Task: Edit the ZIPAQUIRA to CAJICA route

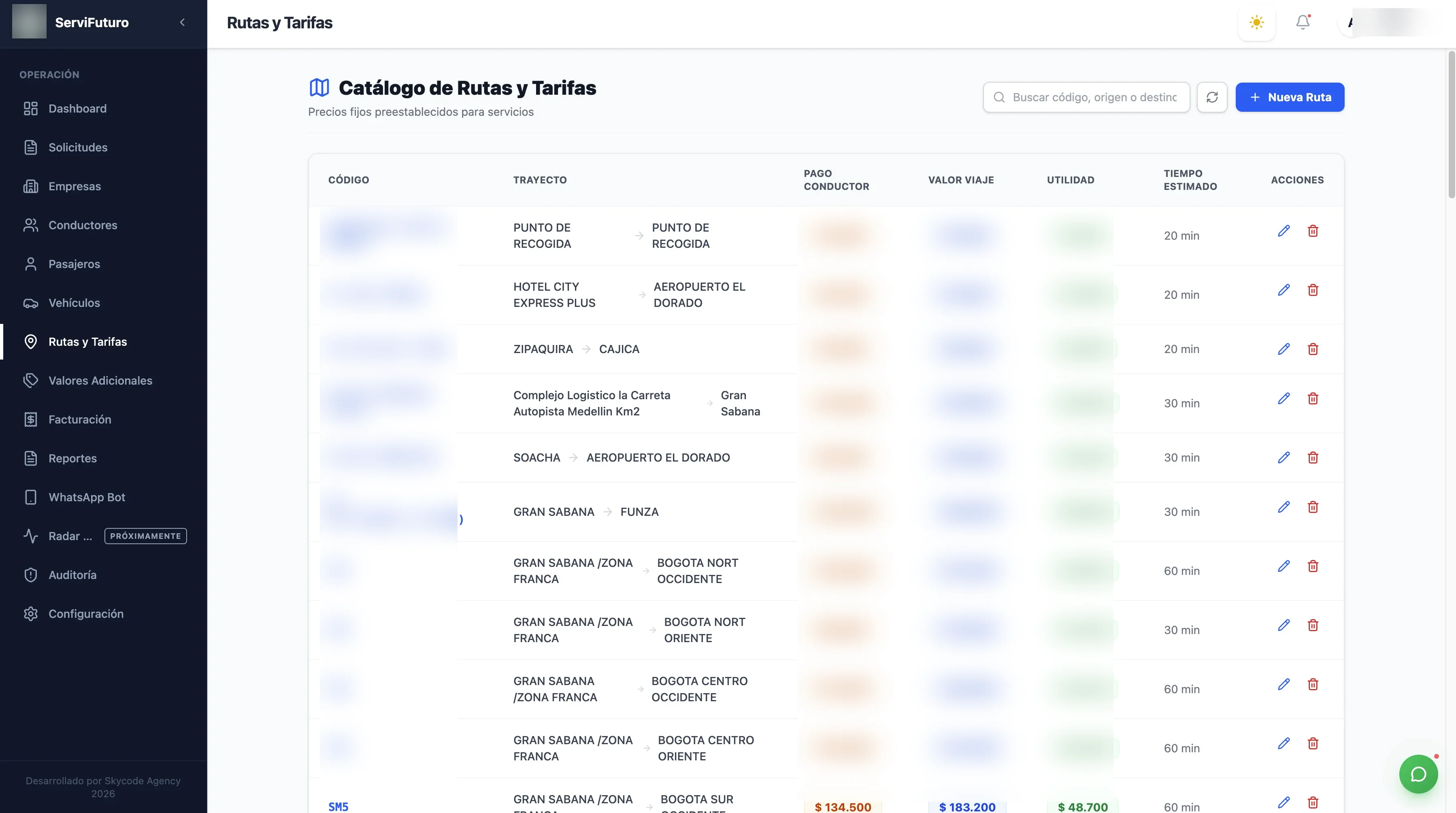Action: click(x=1284, y=349)
